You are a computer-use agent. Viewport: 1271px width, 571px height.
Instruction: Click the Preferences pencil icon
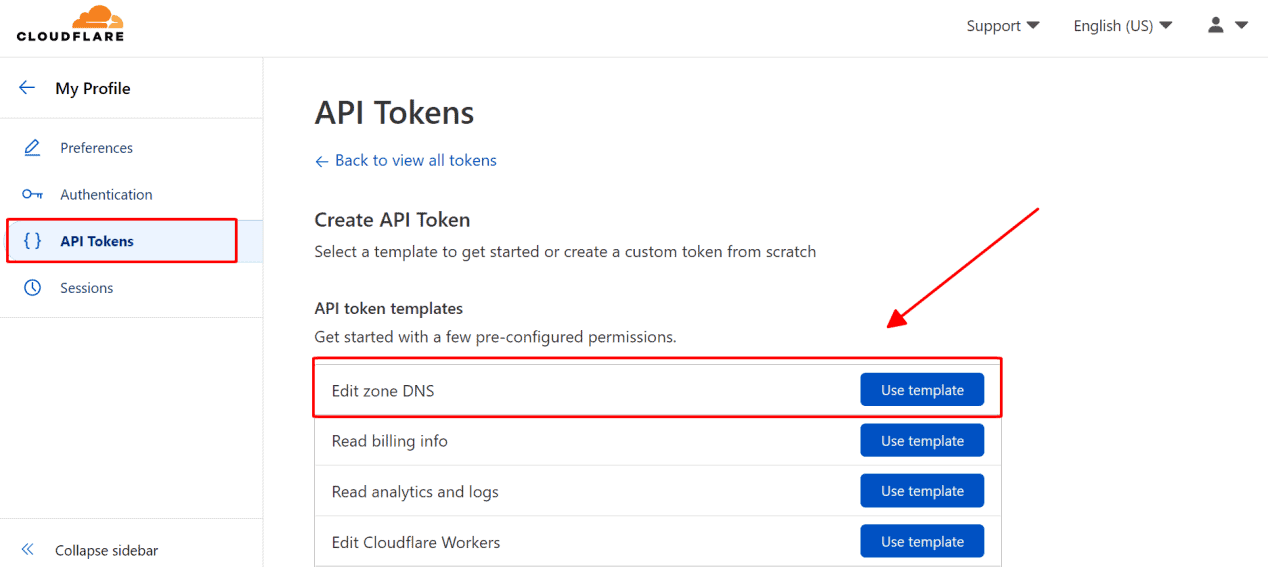pos(32,148)
